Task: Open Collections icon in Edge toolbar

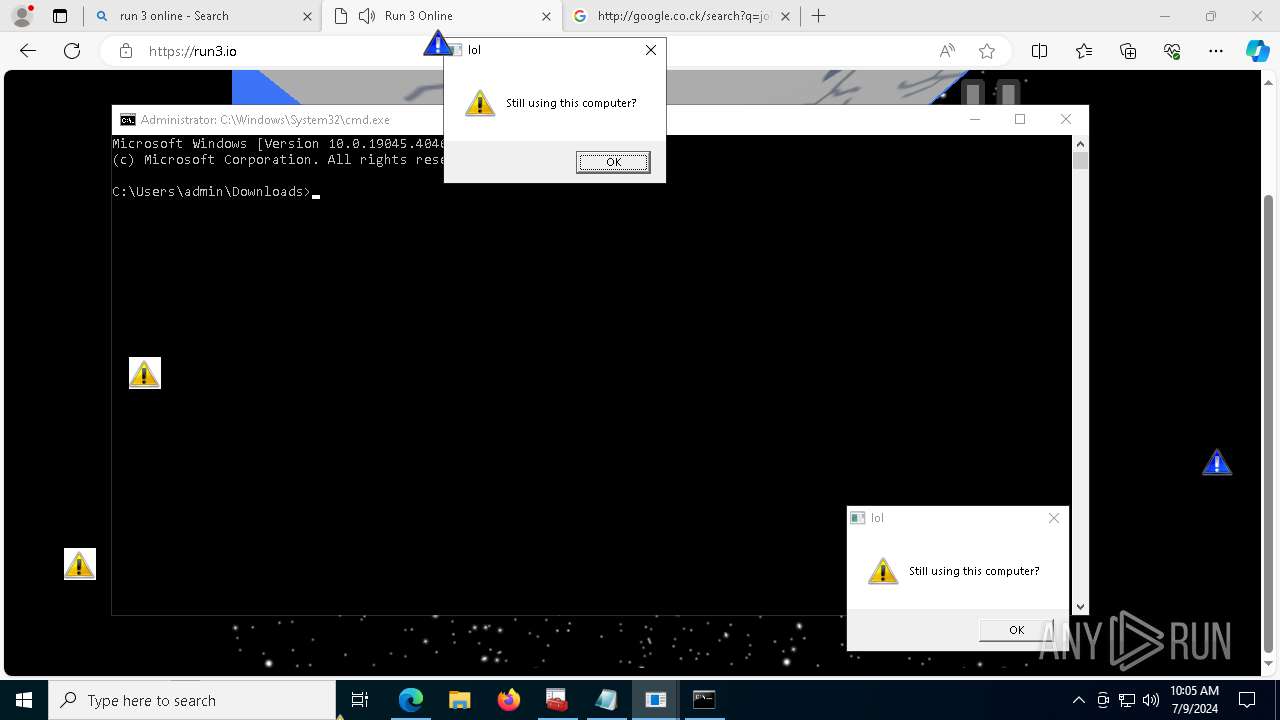Action: [x=1128, y=51]
